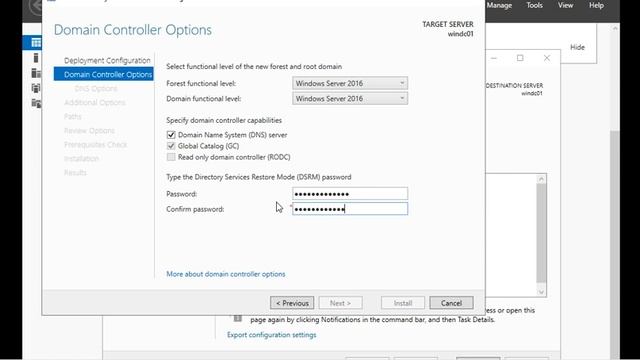
Task: Click into the DSRM Password field
Action: point(350,193)
